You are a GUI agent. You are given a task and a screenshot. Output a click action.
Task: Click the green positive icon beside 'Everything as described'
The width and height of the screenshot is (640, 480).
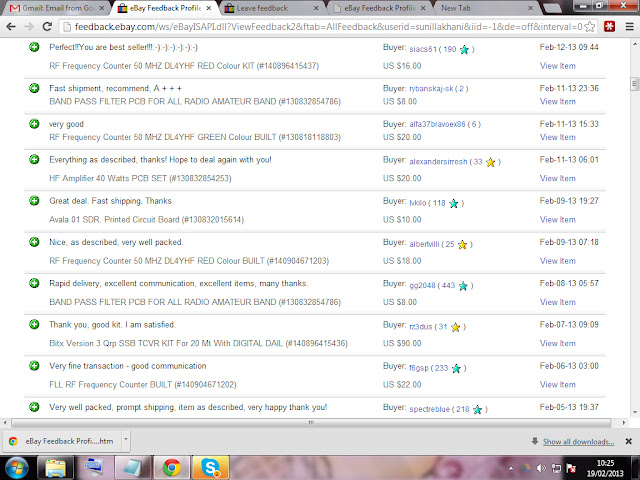tap(34, 159)
